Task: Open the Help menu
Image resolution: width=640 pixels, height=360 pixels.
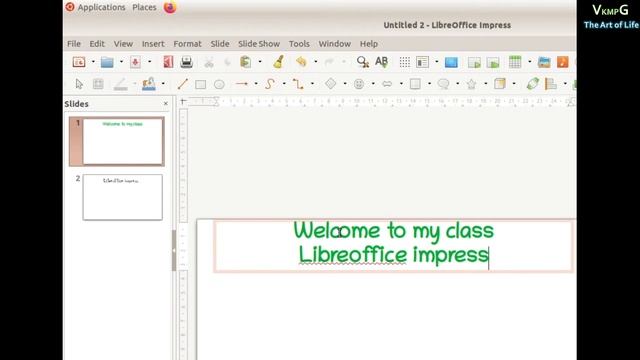Action: (369, 44)
